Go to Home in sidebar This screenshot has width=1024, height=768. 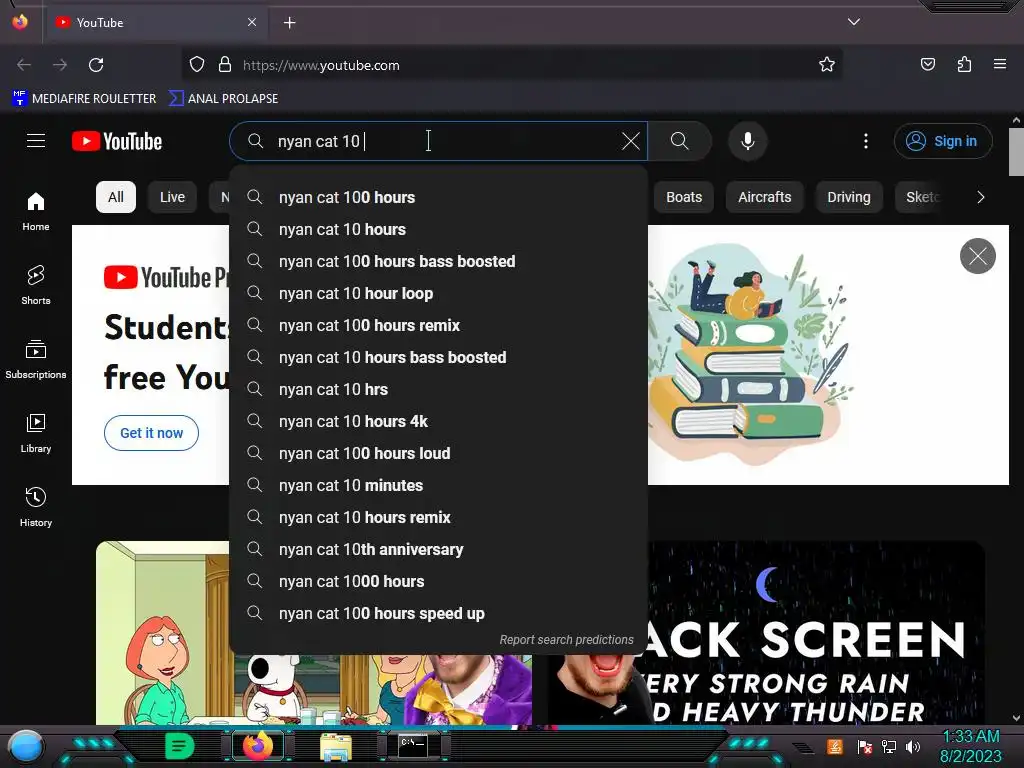pyautogui.click(x=36, y=212)
